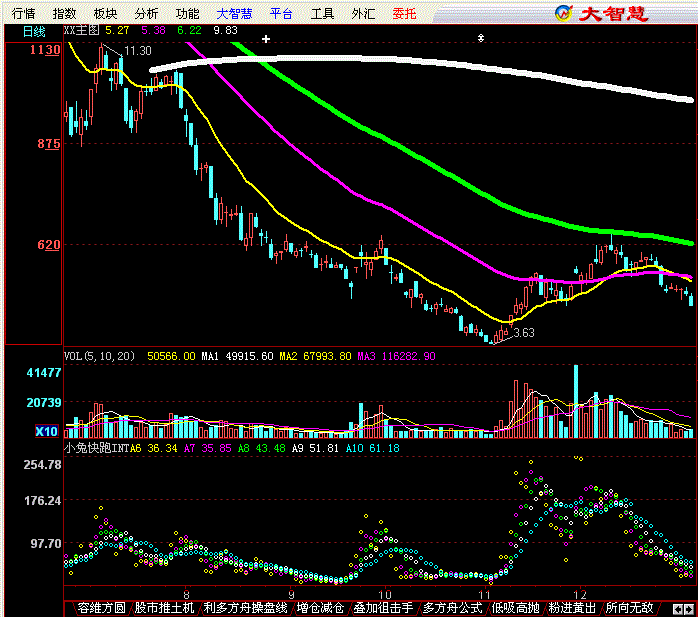Click the 50566.00 volume value
Image resolution: width=698 pixels, height=617 pixels.
pos(171,356)
